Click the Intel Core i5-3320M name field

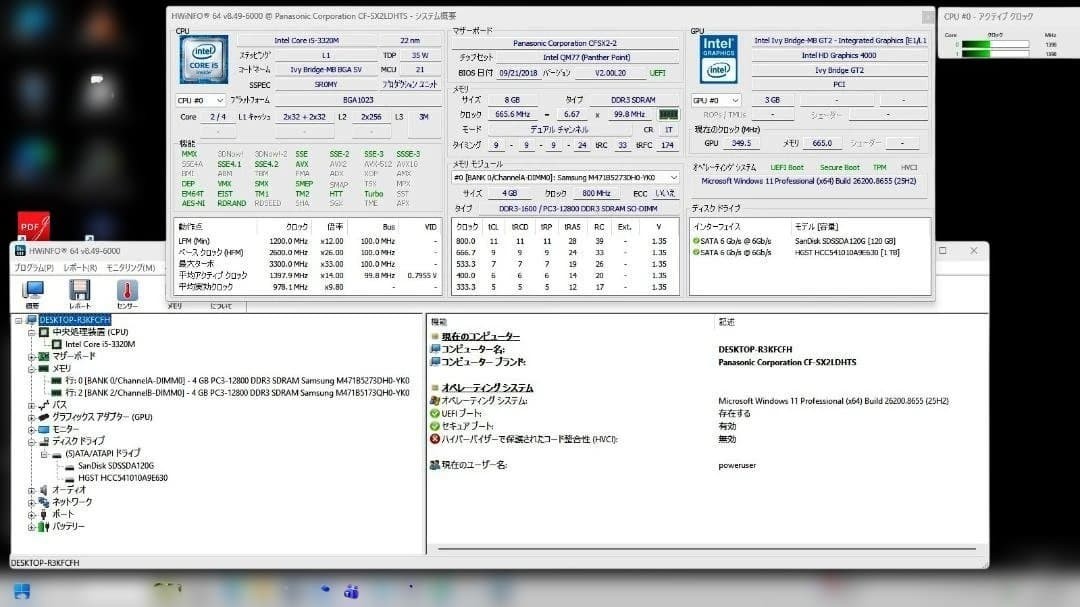point(307,41)
